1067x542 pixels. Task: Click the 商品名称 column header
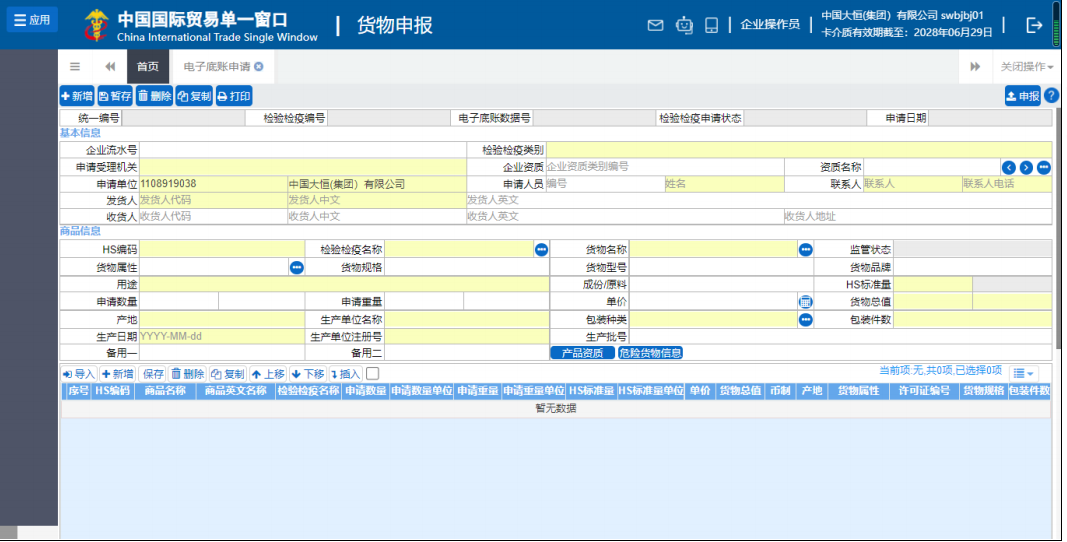[165, 391]
